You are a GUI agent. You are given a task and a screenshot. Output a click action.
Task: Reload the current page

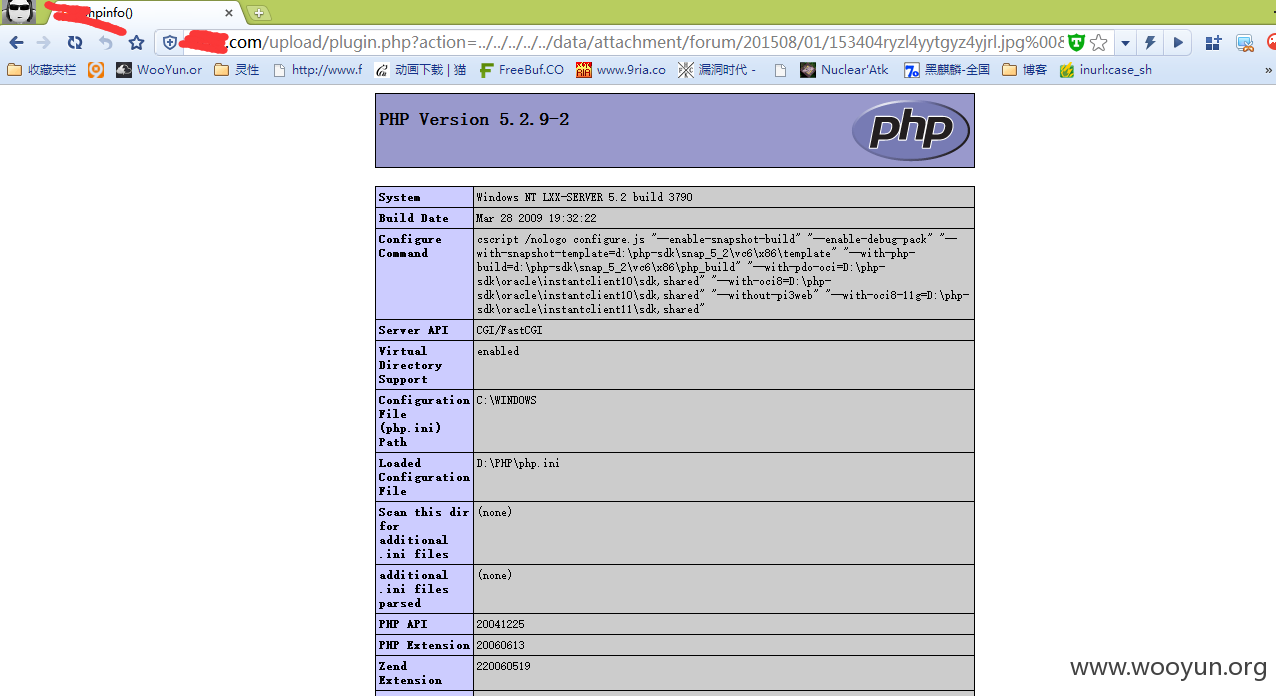75,42
